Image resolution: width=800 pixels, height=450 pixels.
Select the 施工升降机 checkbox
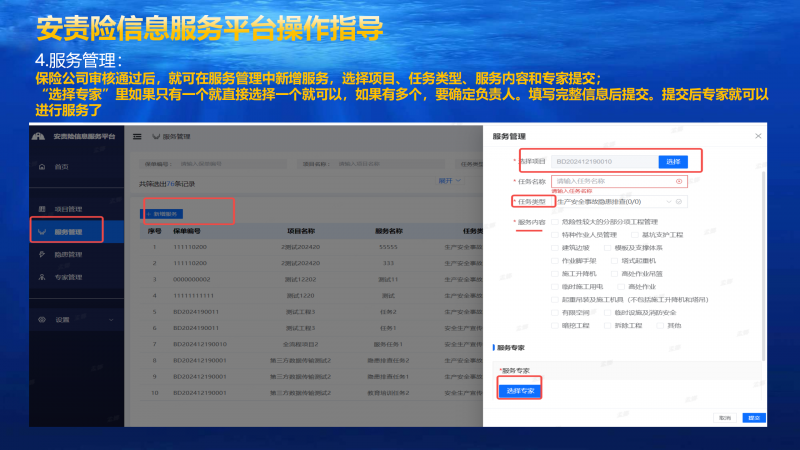555,273
